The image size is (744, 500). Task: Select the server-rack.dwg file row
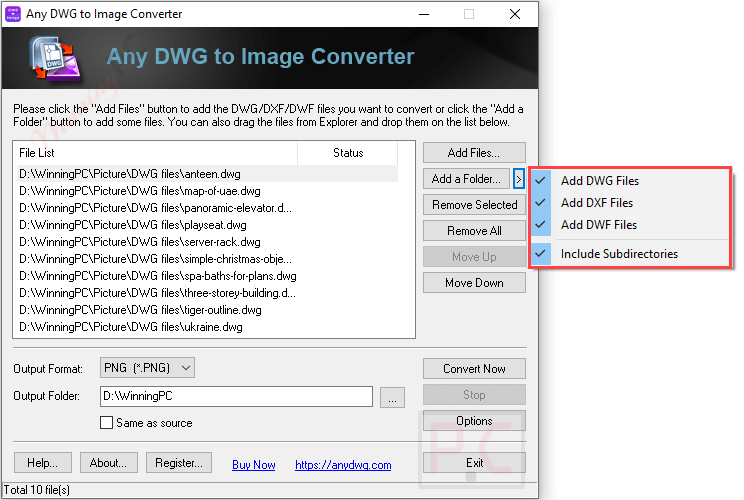point(207,242)
